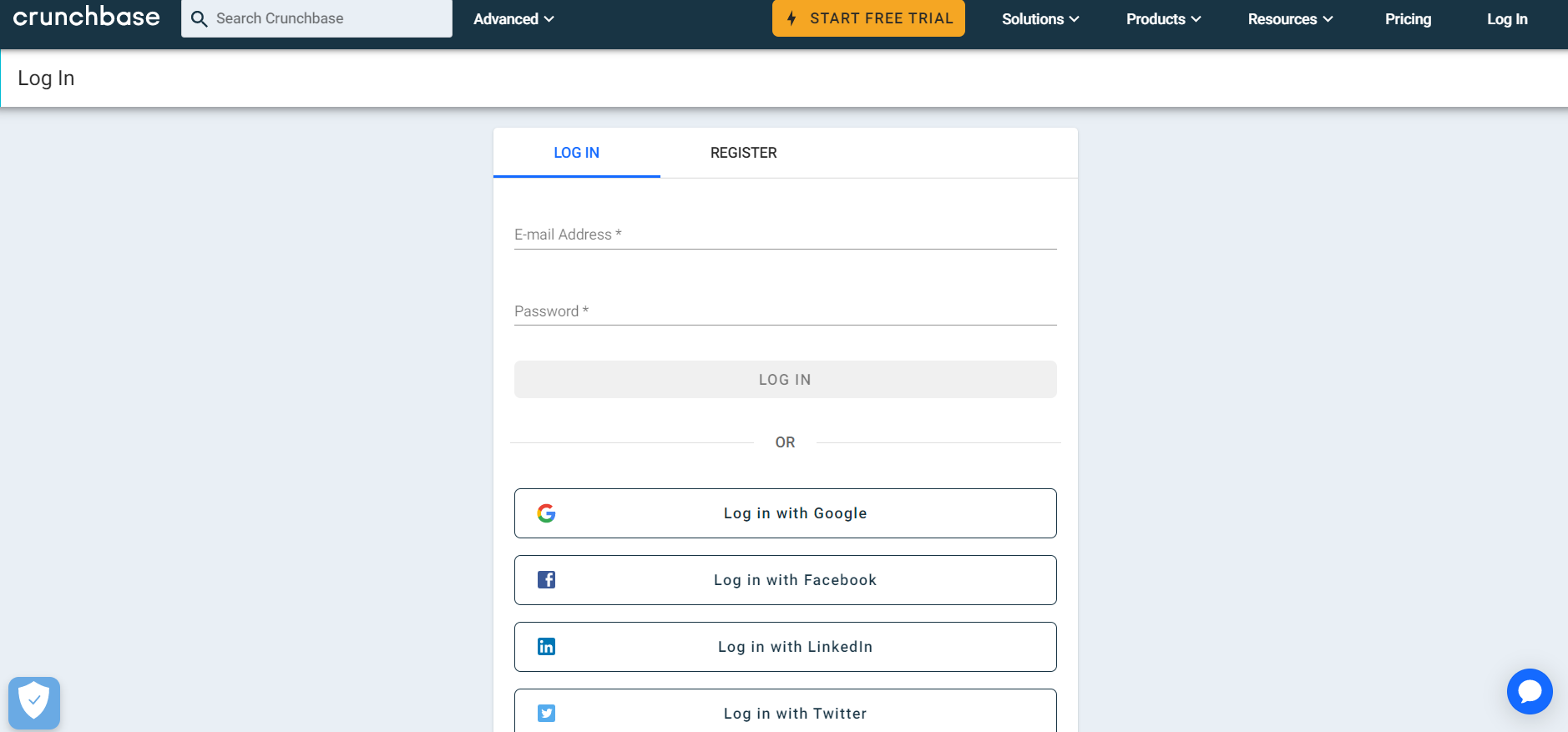Screen dimensions: 1568x732
Task: Select the LOG IN tab
Action: pos(576,153)
